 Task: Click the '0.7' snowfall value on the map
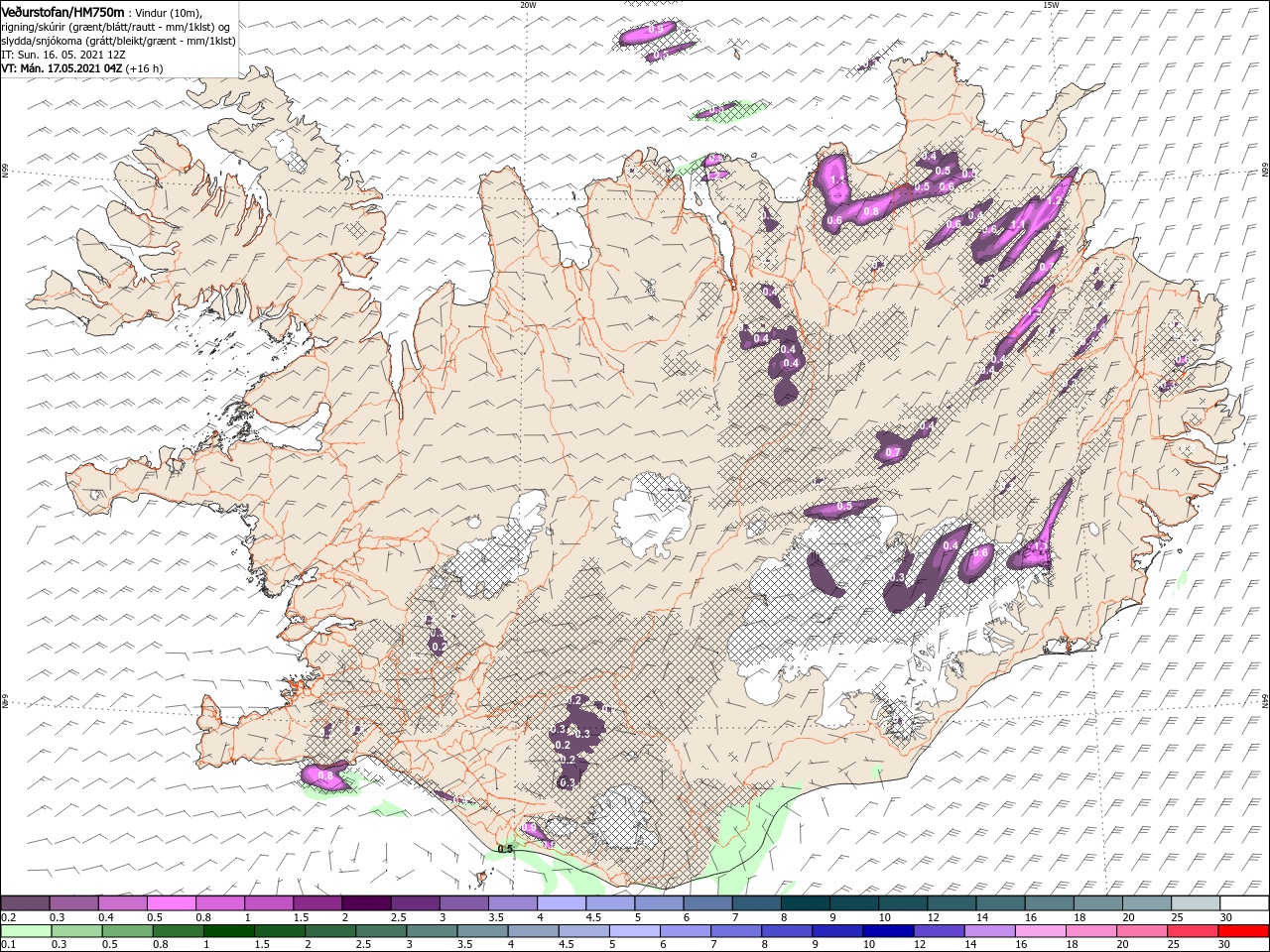click(892, 452)
